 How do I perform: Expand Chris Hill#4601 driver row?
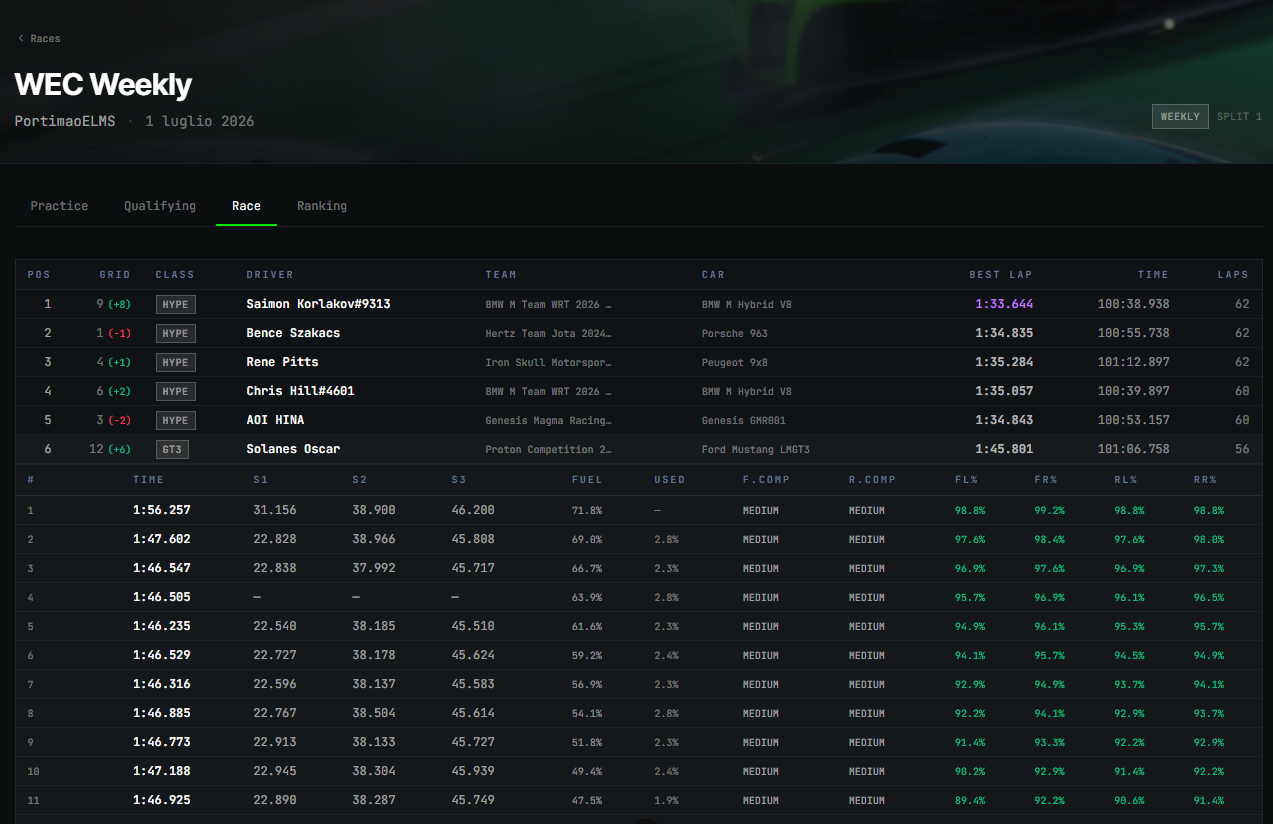(639, 391)
